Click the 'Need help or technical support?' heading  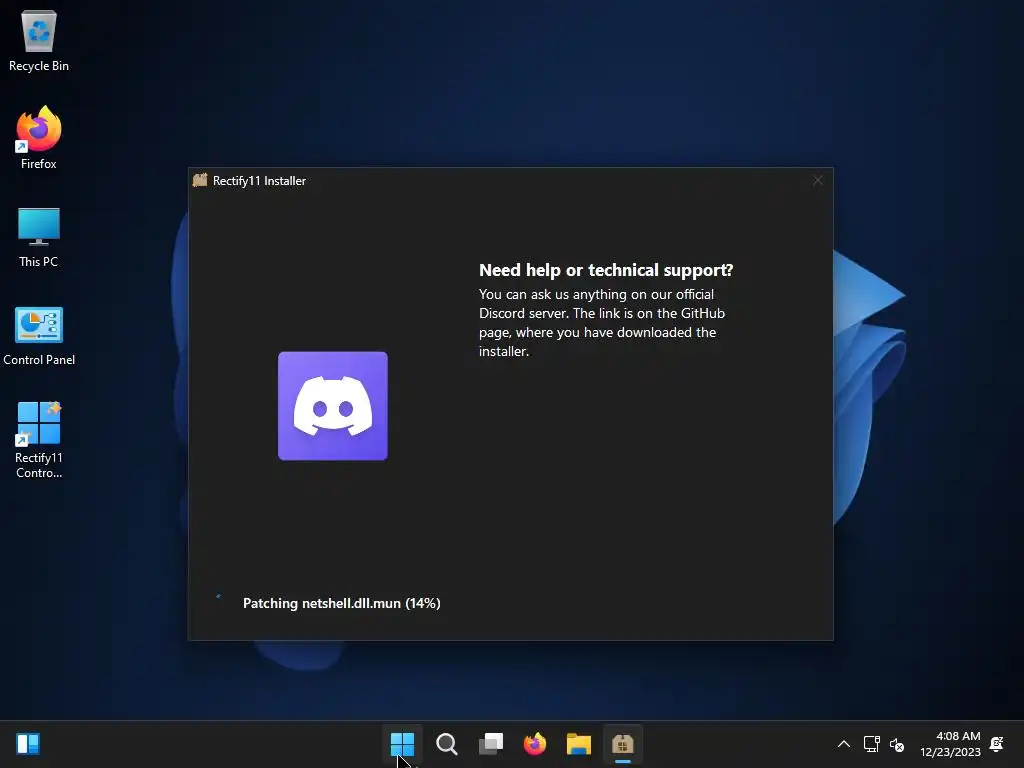[x=606, y=270]
